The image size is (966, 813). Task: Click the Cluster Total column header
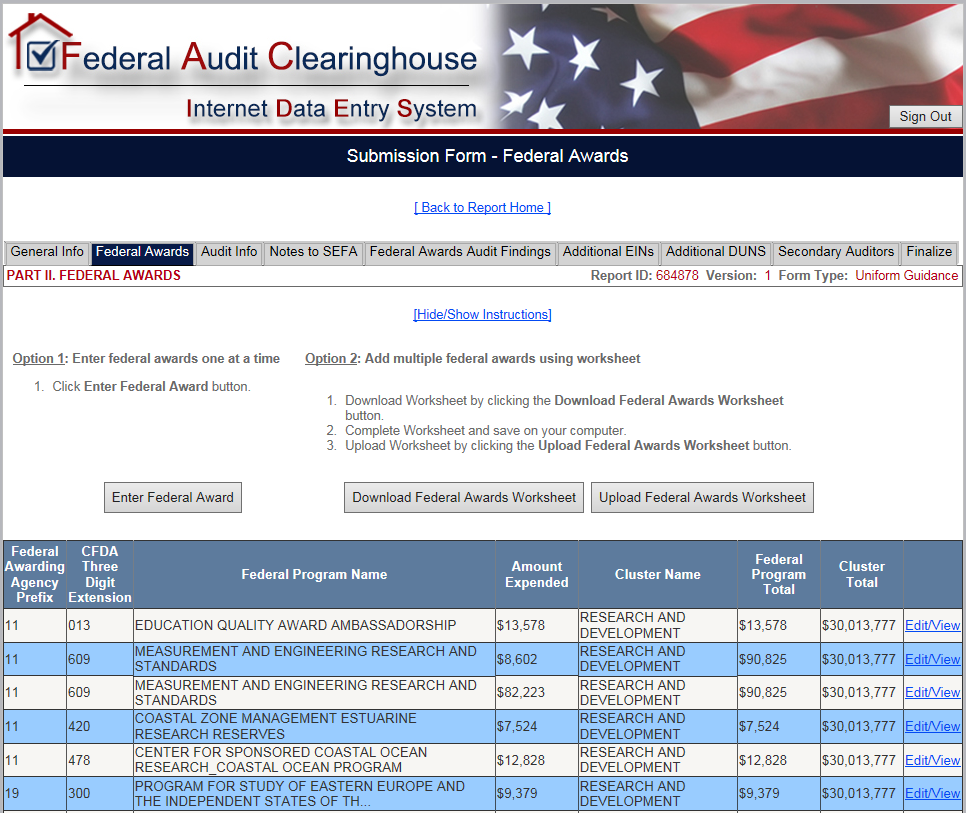(861, 575)
